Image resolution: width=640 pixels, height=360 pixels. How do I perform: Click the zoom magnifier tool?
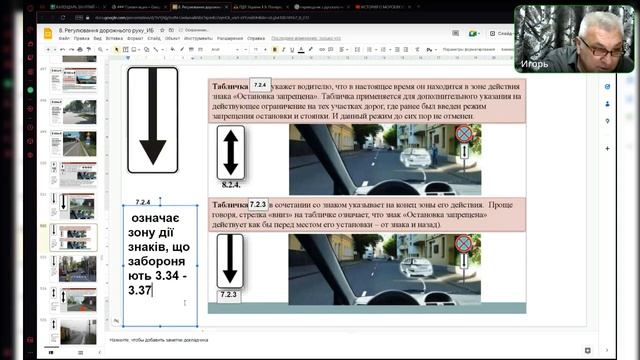[x=100, y=49]
